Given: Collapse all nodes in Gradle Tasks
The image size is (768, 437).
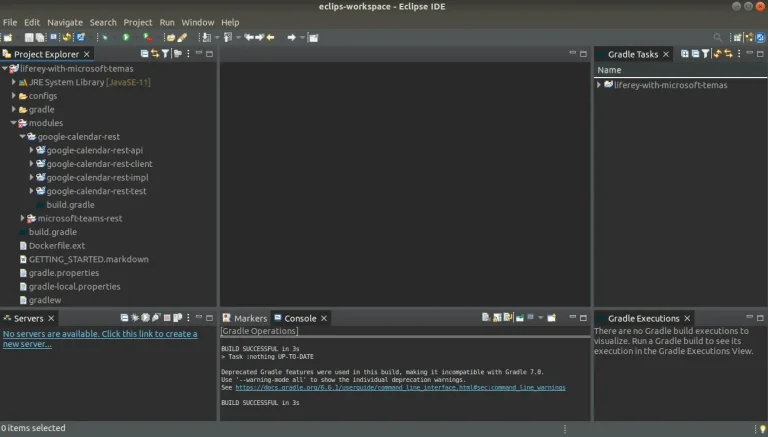Looking at the screenshot, I should tap(695, 53).
